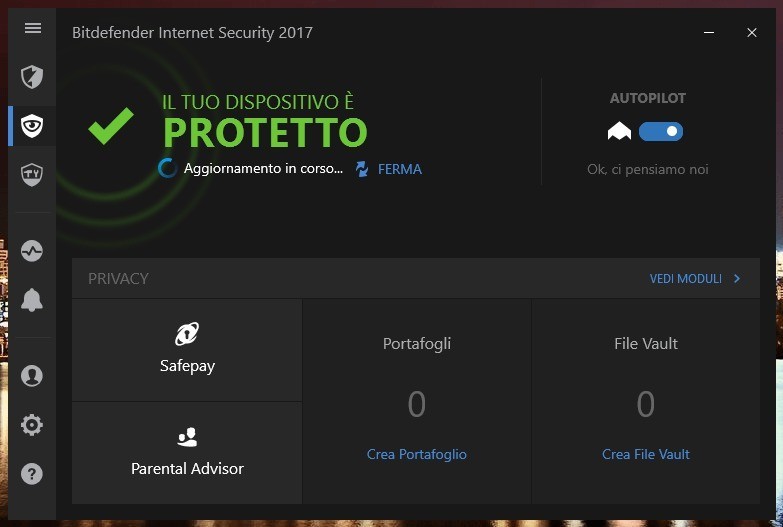This screenshot has width=783, height=527.
Task: Open the Help question mark icon
Action: click(32, 474)
